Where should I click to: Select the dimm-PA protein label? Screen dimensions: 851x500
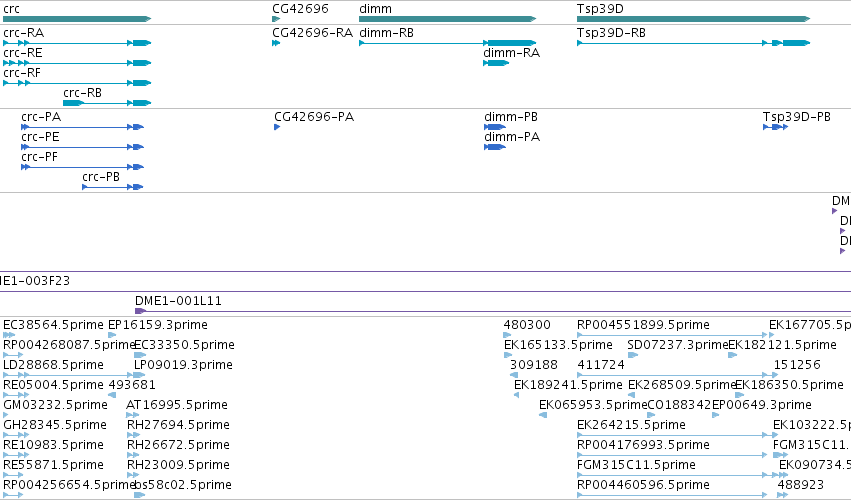512,137
